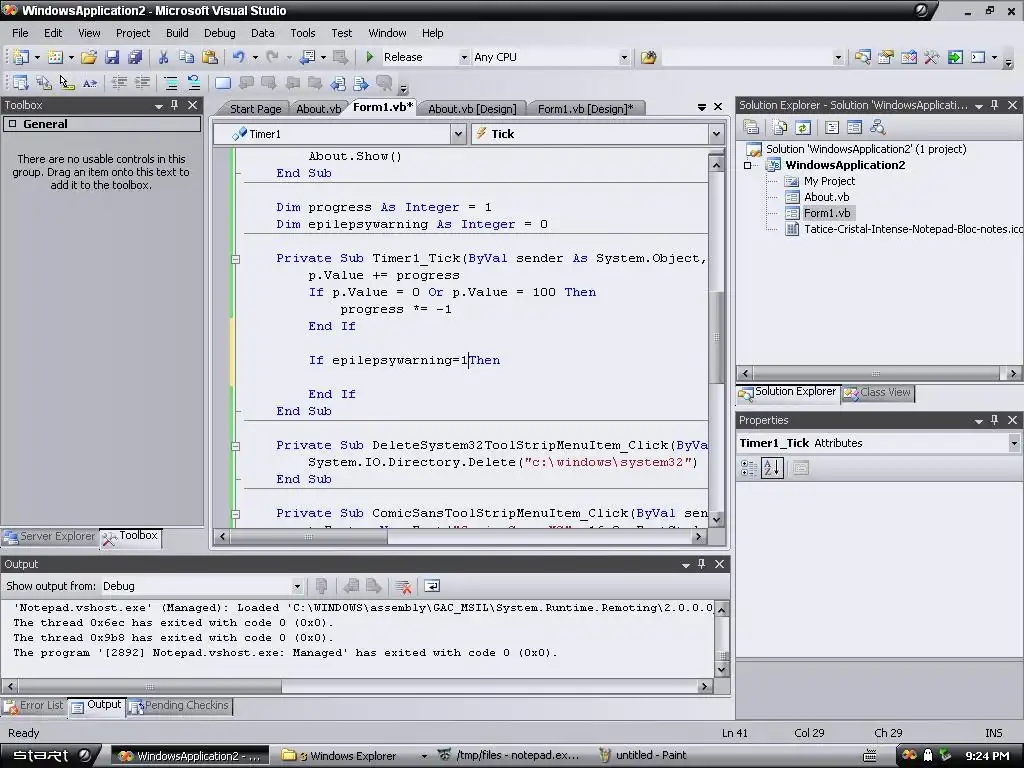Click the Open File folder icon
1024x768 pixels.
pos(89,57)
